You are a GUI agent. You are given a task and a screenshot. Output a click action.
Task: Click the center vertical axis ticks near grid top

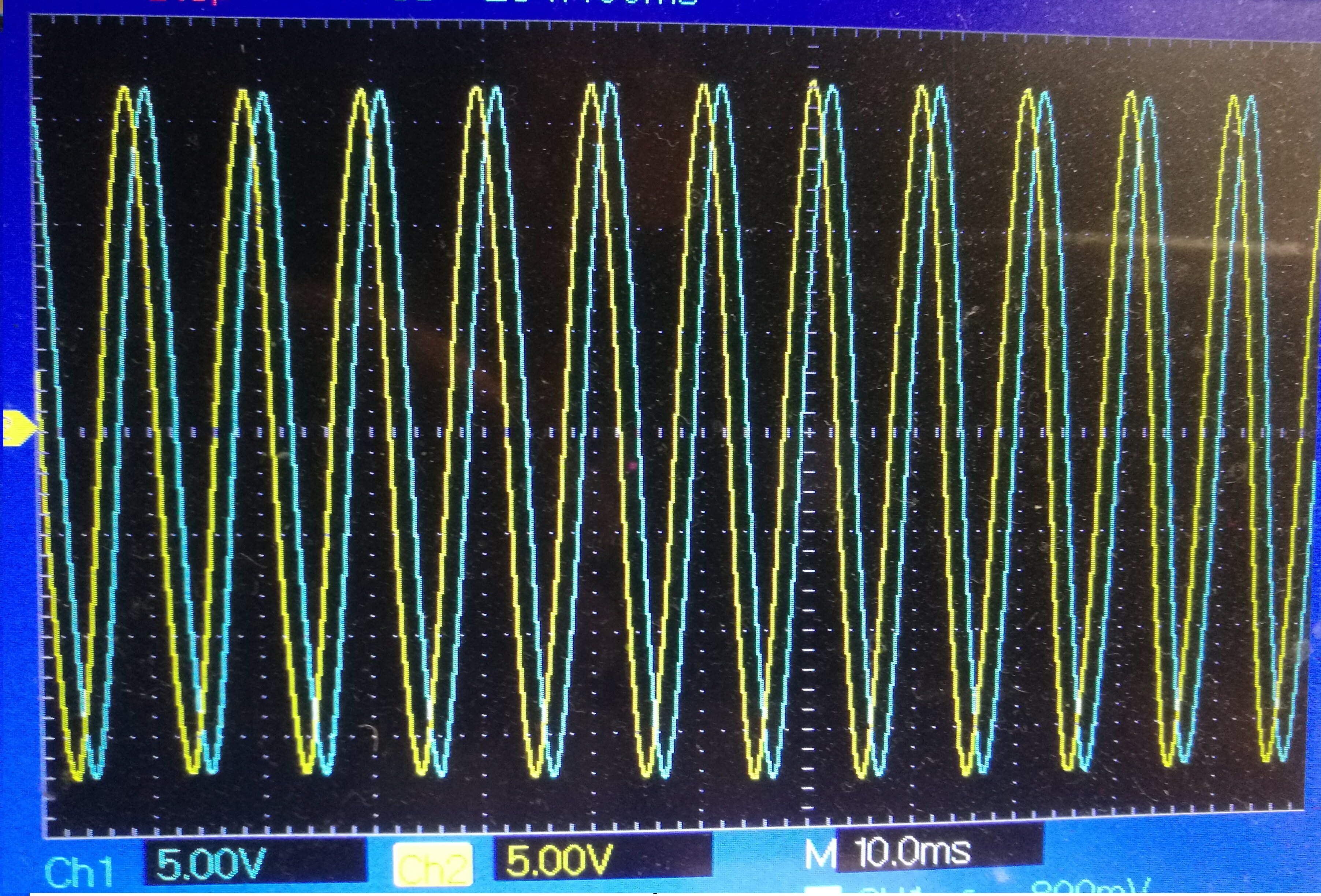click(x=813, y=57)
